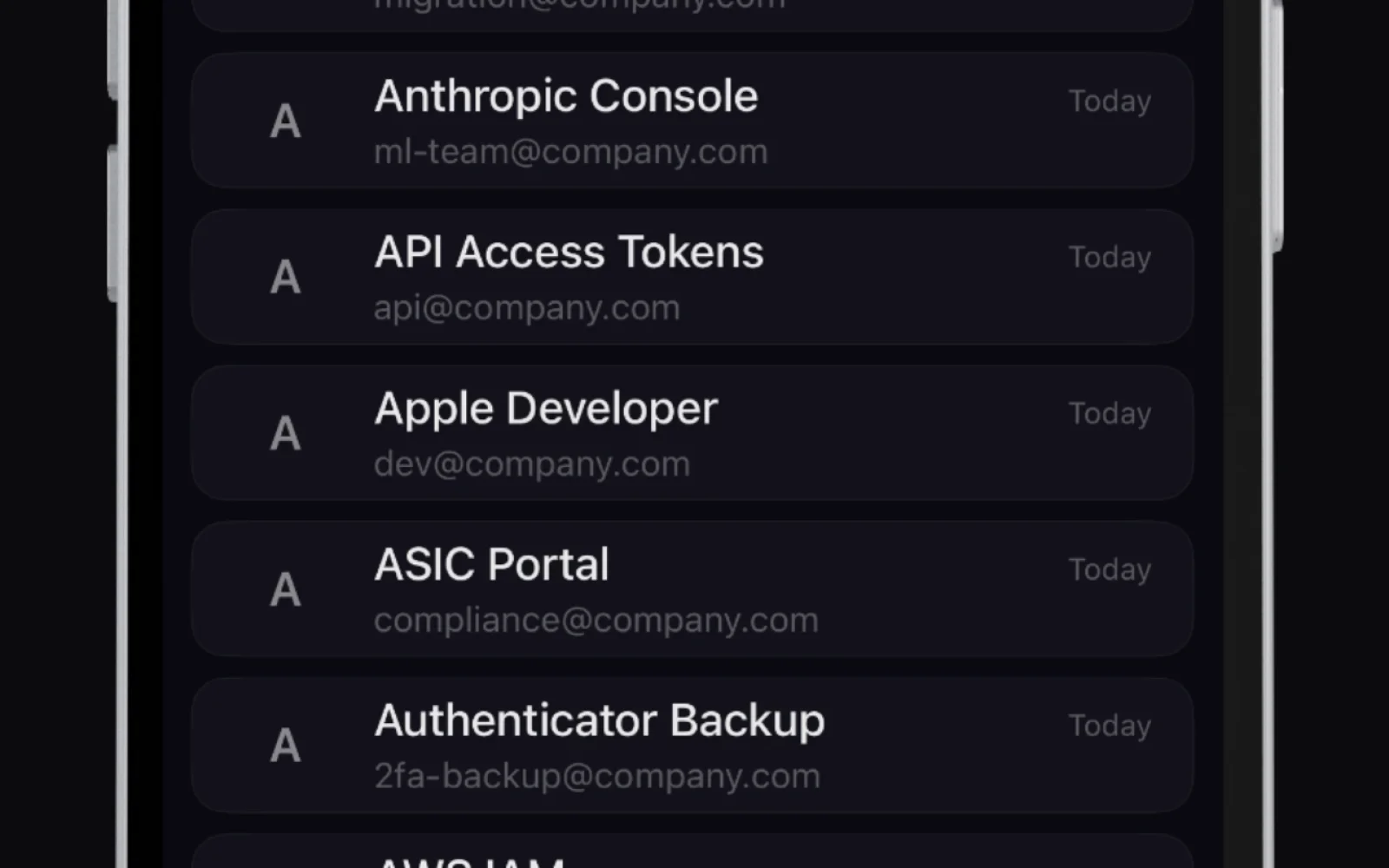Tap the A avatar for Authenticator Backup
The image size is (1389, 868).
point(286,746)
